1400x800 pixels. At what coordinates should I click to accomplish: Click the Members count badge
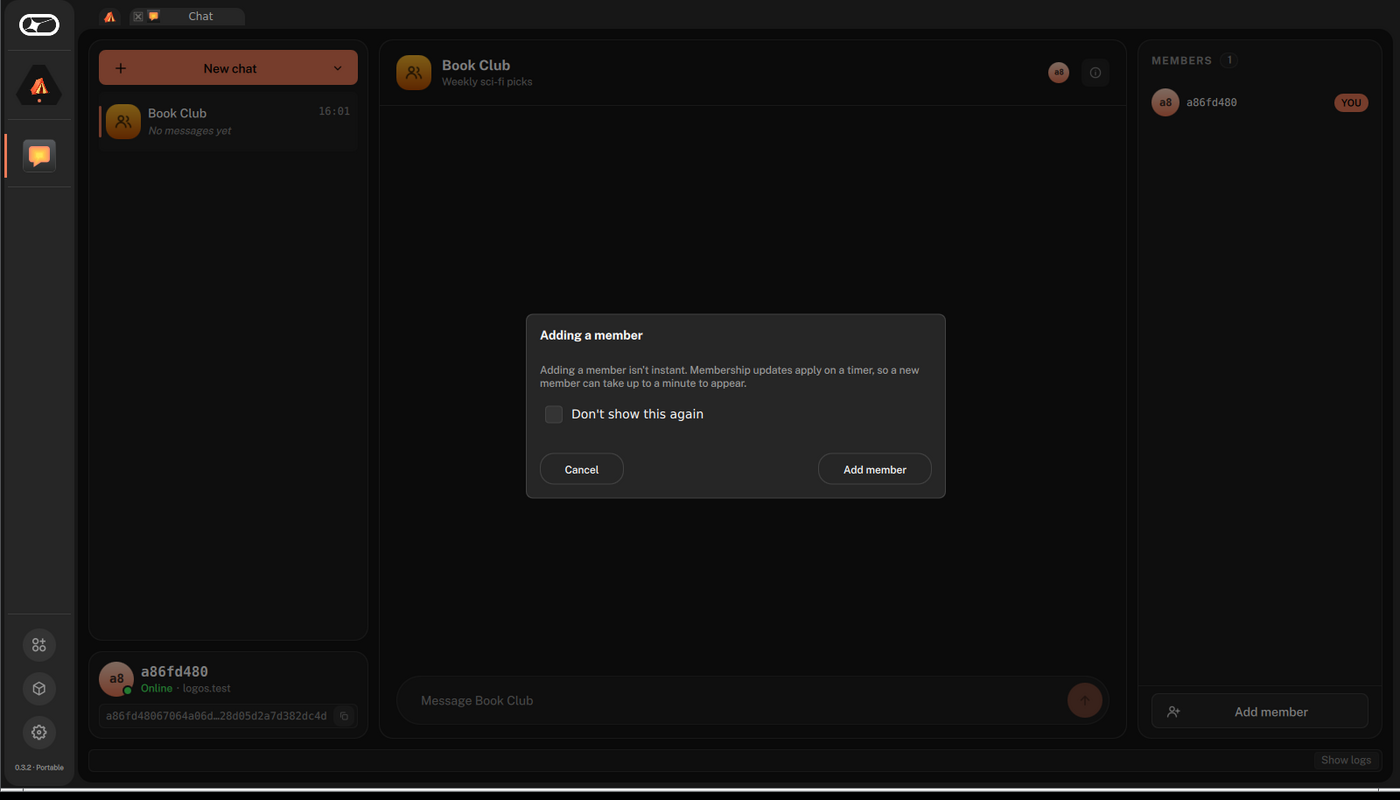[1229, 60]
